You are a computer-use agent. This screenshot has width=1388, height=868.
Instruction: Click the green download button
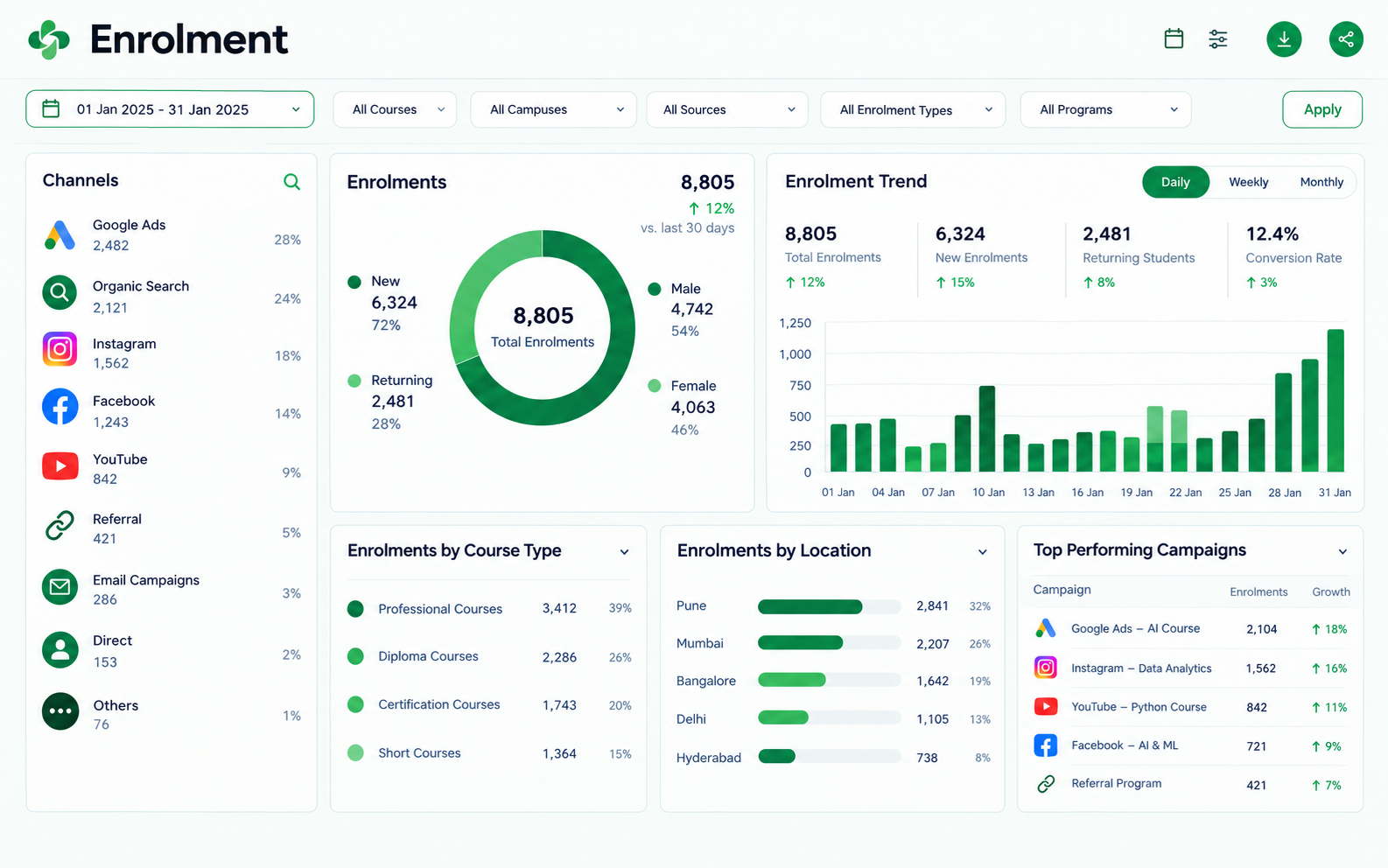pyautogui.click(x=1284, y=39)
